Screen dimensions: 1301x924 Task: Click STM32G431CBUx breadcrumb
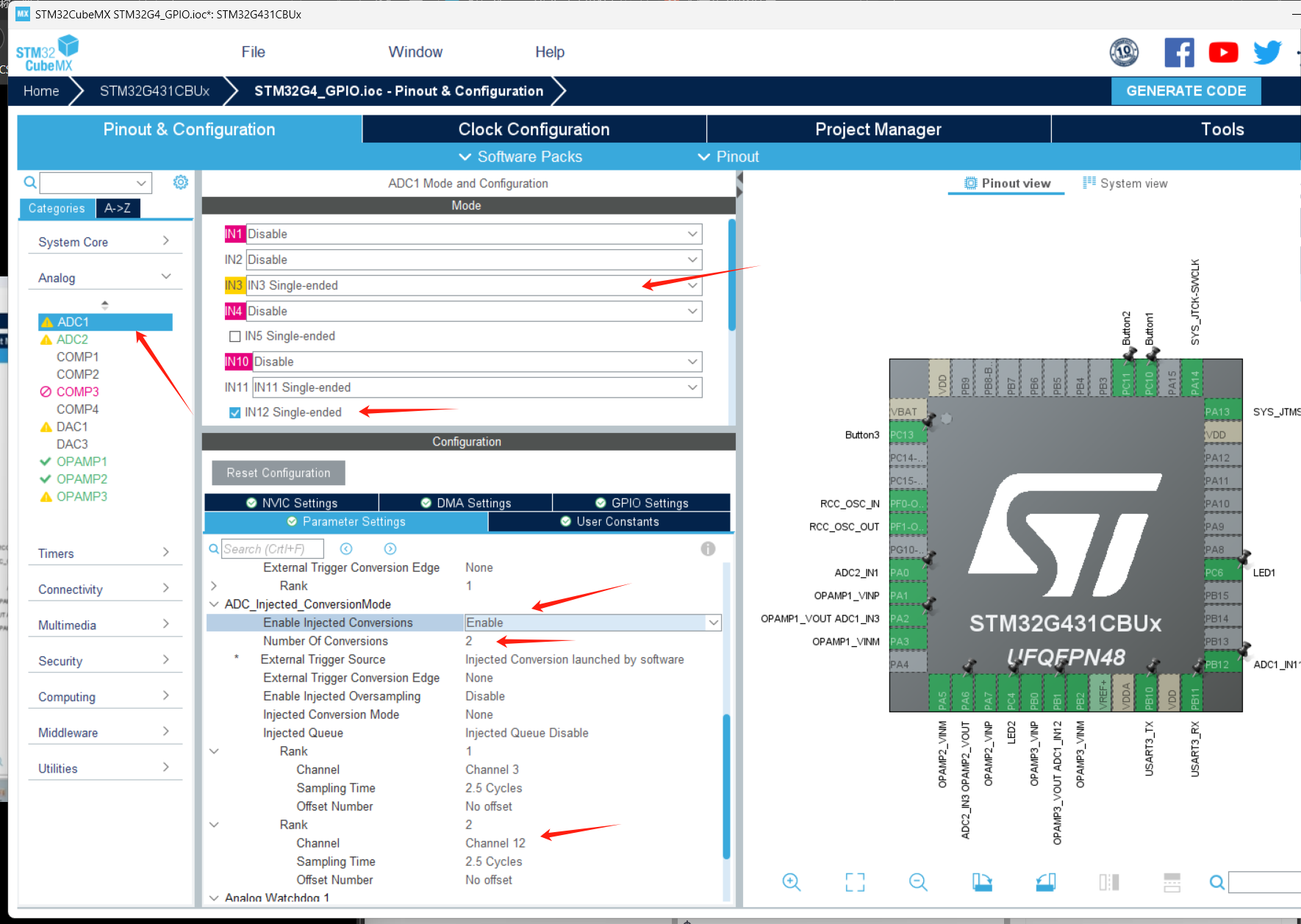[x=154, y=91]
